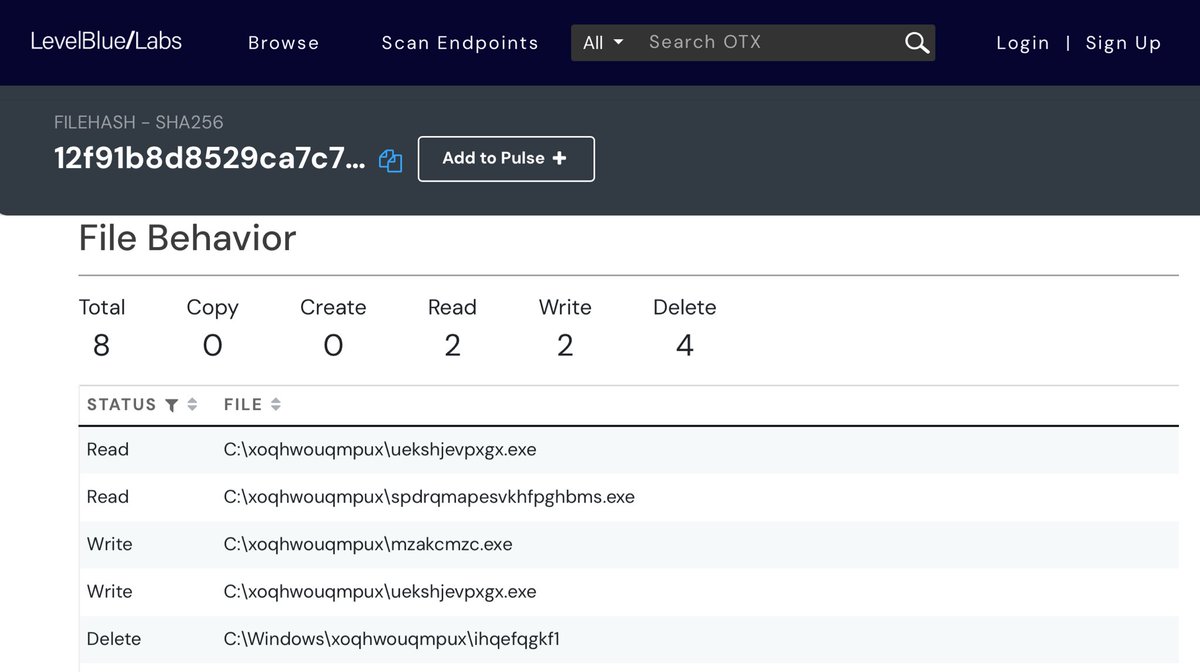Select the Write row for uekshjevpxgx.exe

click(x=380, y=592)
